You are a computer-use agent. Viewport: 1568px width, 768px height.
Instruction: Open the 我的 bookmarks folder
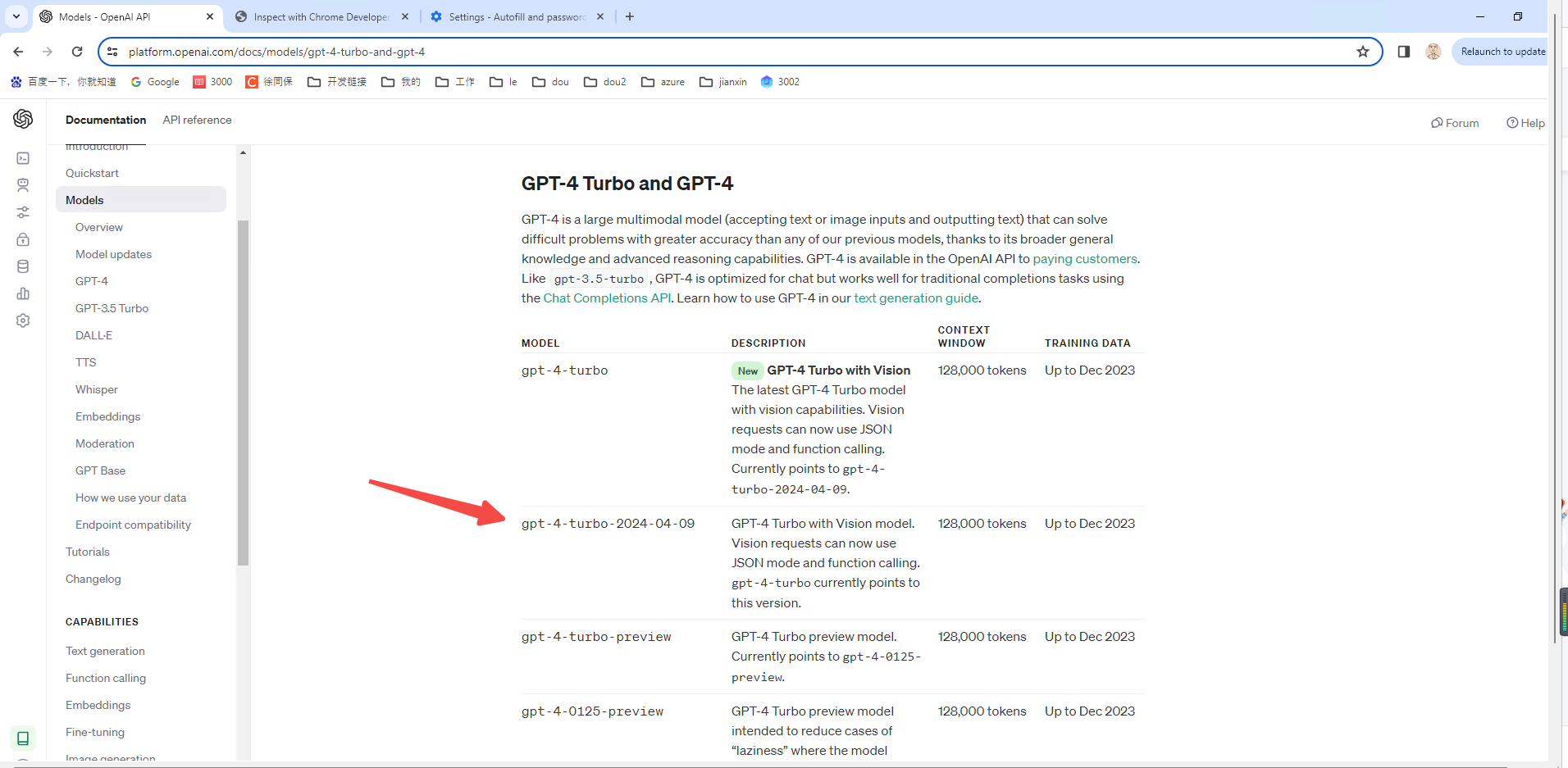tap(401, 82)
